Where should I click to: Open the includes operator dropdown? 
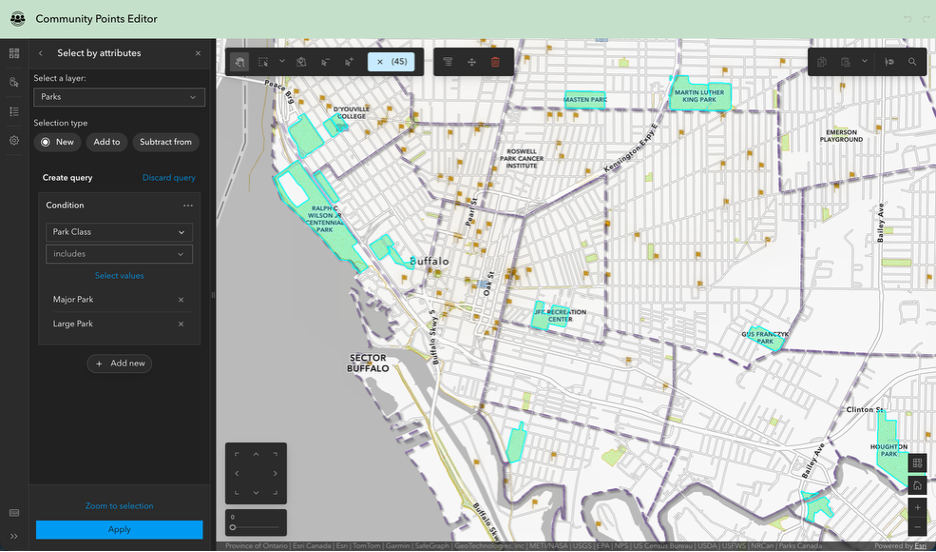pyautogui.click(x=119, y=254)
